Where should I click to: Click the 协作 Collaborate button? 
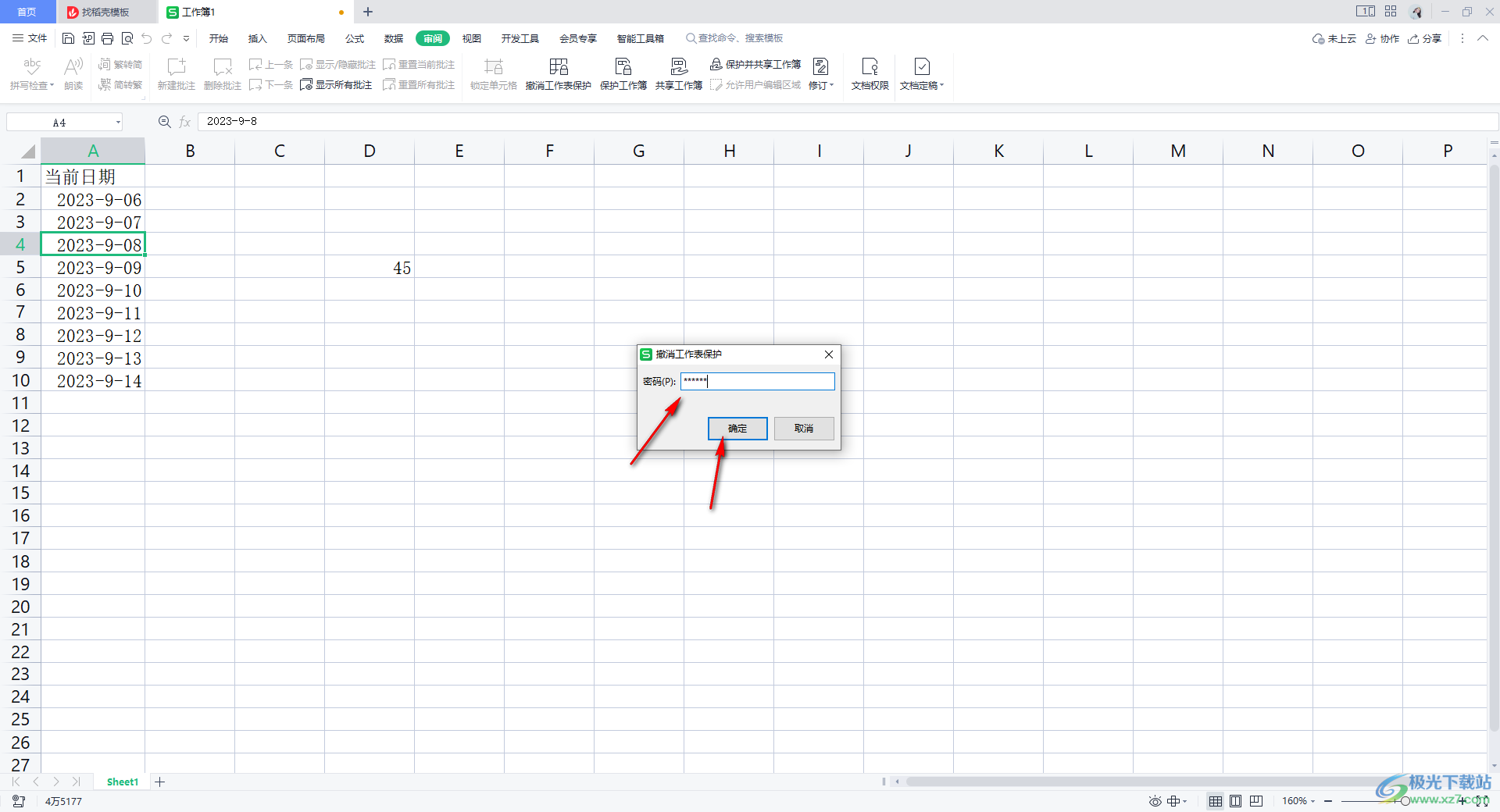tap(1382, 38)
